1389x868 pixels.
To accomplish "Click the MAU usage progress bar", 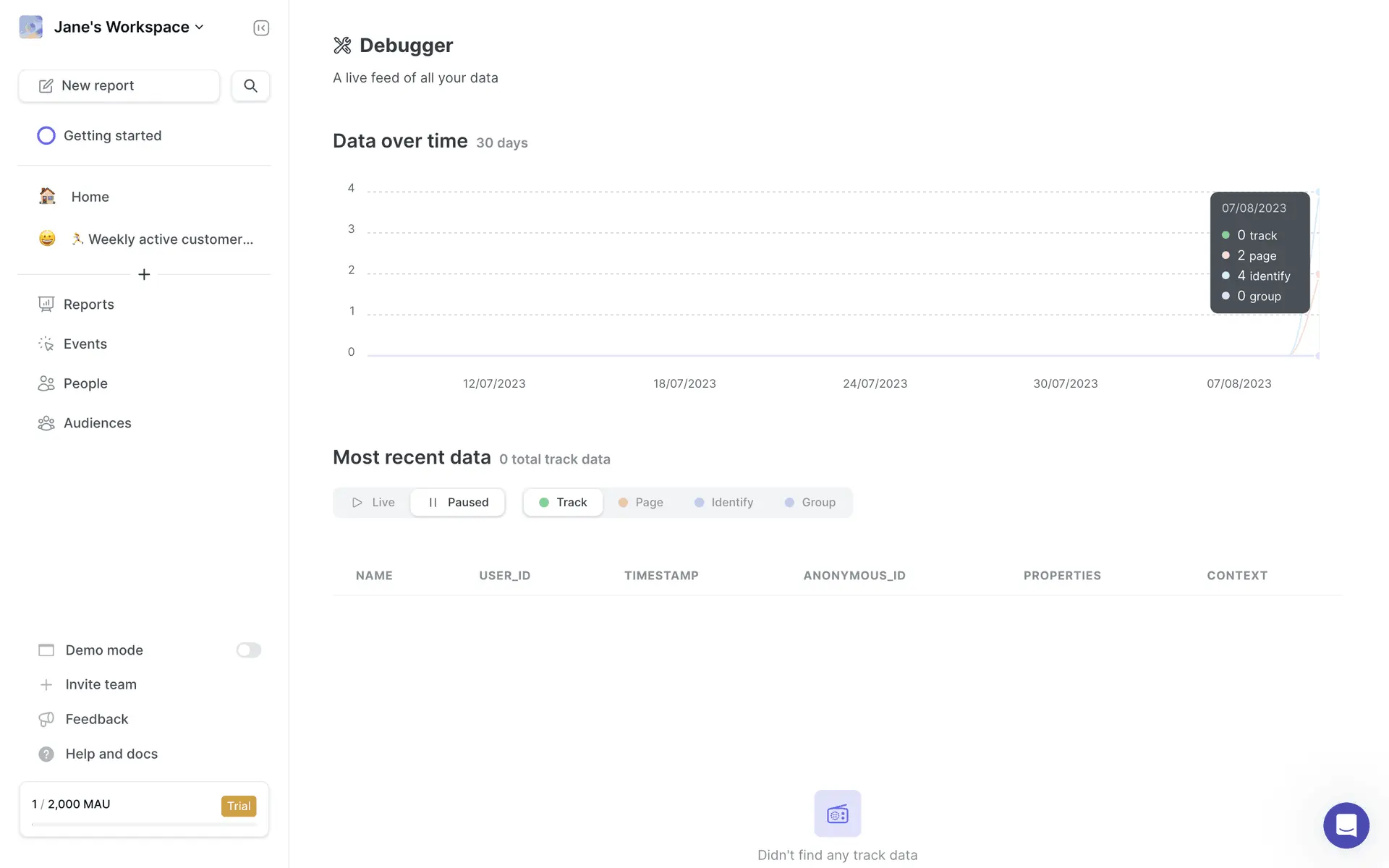I will point(144,824).
